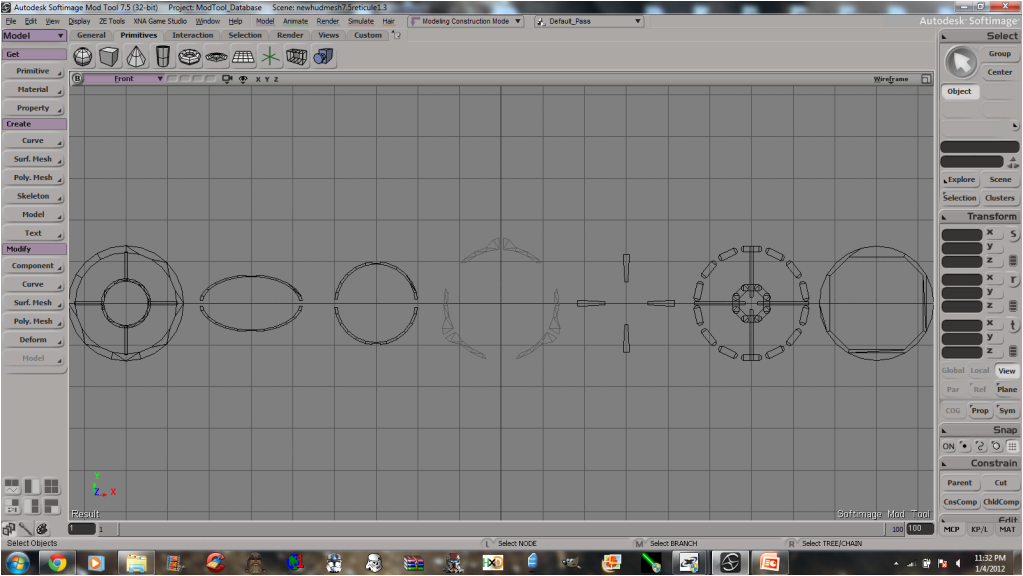This screenshot has height=576, width=1023.
Task: Collapse the Select panel
Action: (x=943, y=37)
